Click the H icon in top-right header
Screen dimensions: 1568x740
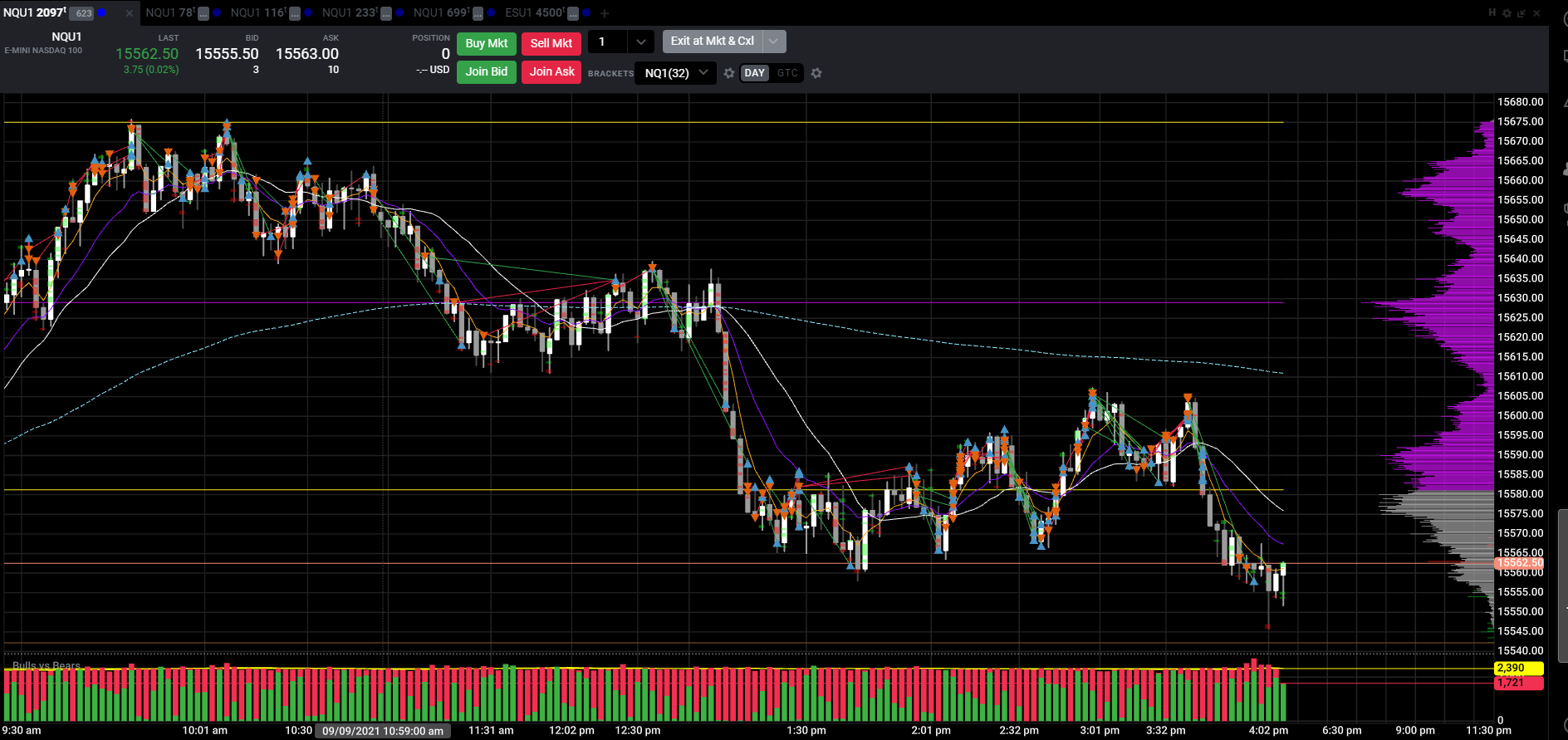coord(1492,12)
